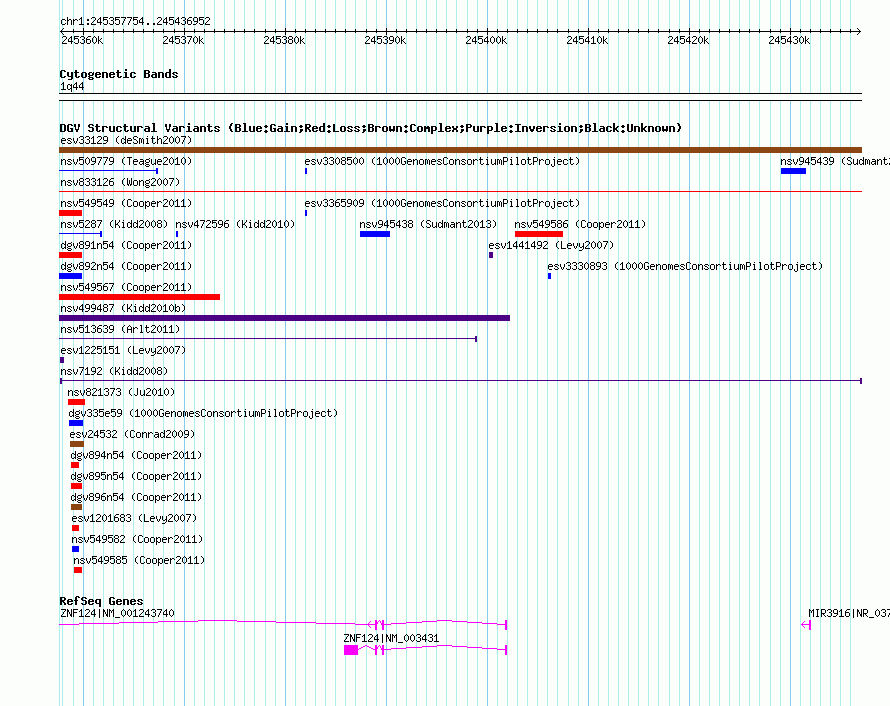Click dgv894n54 (Cooper2011) label
Image resolution: width=890 pixels, height=706 pixels.
136,455
